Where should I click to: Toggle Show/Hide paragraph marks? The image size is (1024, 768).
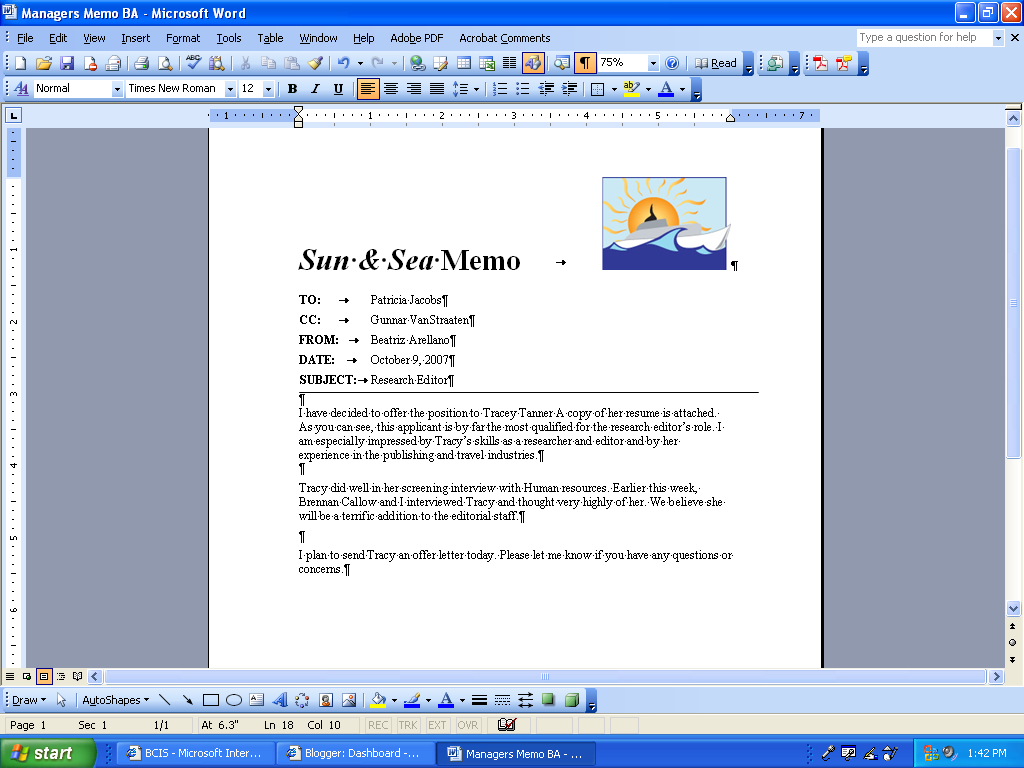(x=585, y=63)
